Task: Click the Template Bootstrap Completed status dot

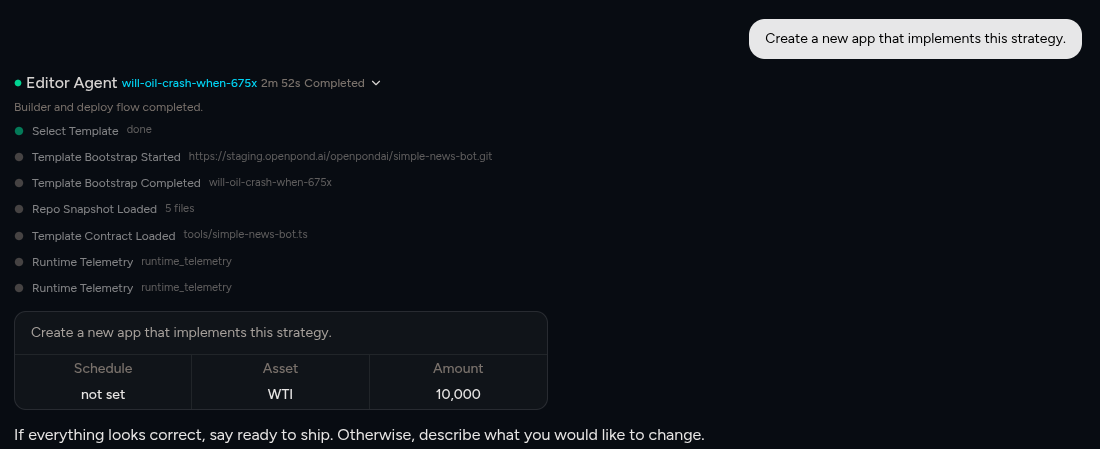Action: pos(19,183)
